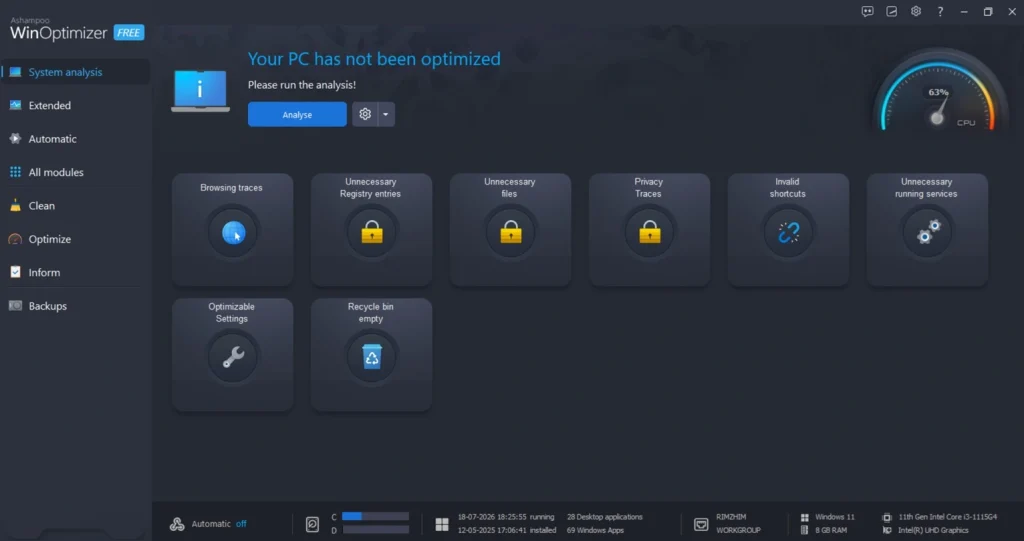1024x541 pixels.
Task: Click the 'Invalid shortcuts' tile title
Action: [788, 188]
